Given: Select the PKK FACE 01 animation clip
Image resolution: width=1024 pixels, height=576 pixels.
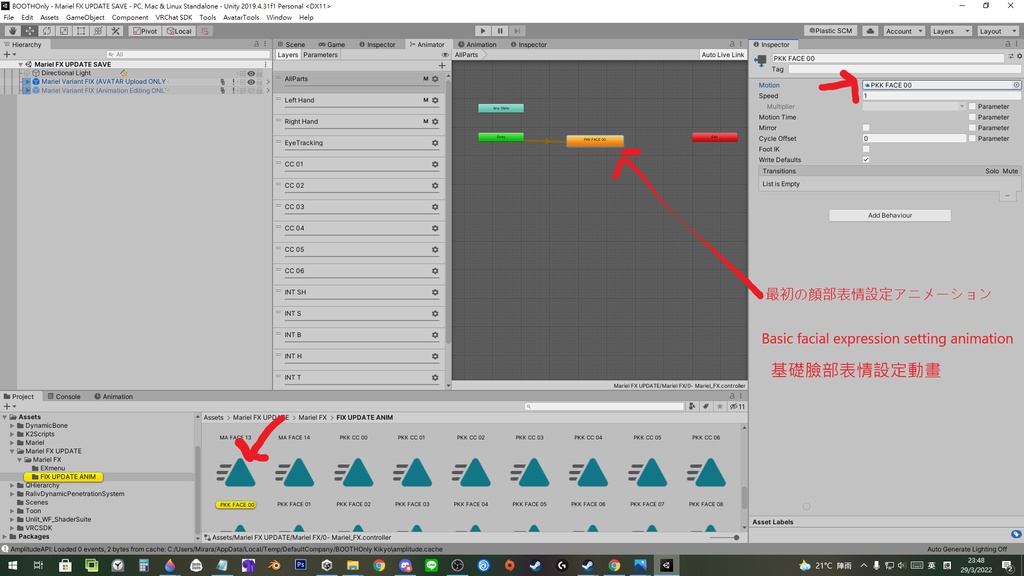Looking at the screenshot, I should tap(294, 480).
